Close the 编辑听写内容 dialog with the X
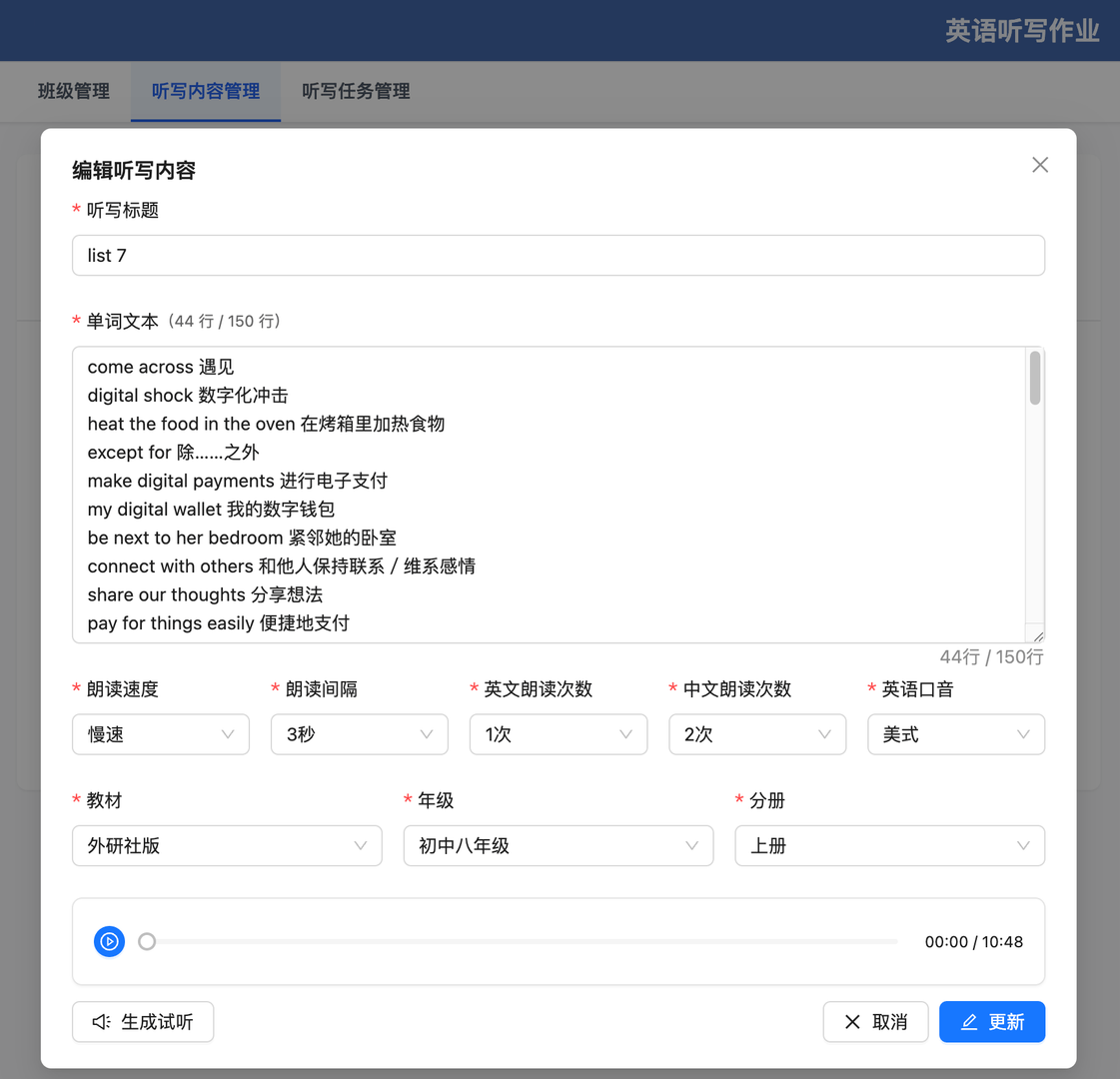 click(1040, 164)
